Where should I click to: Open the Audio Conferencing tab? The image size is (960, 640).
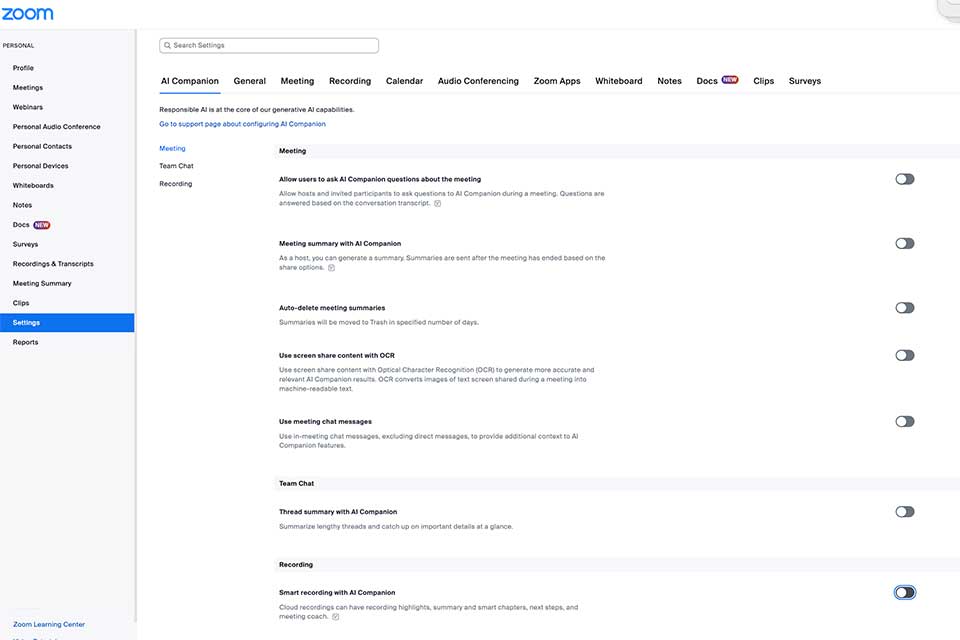478,81
